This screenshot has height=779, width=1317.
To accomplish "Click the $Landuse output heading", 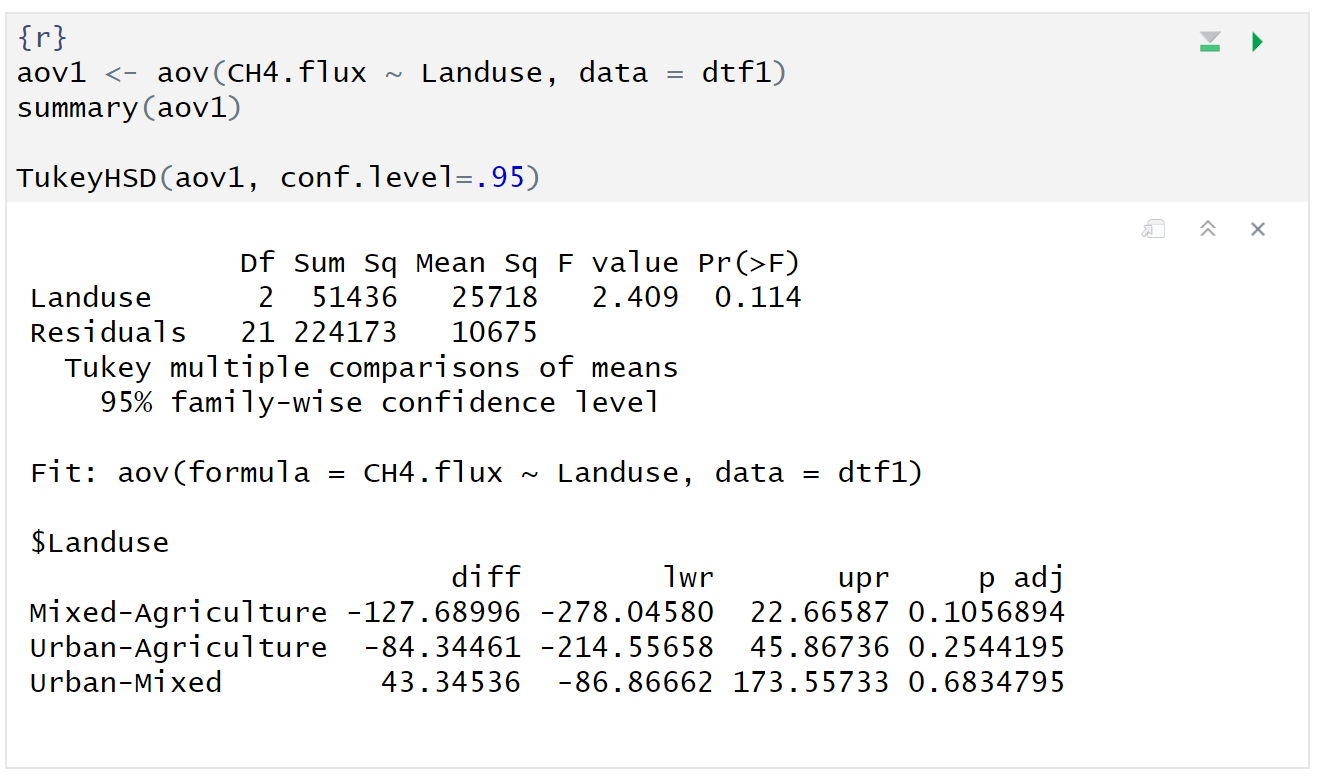I will point(99,543).
